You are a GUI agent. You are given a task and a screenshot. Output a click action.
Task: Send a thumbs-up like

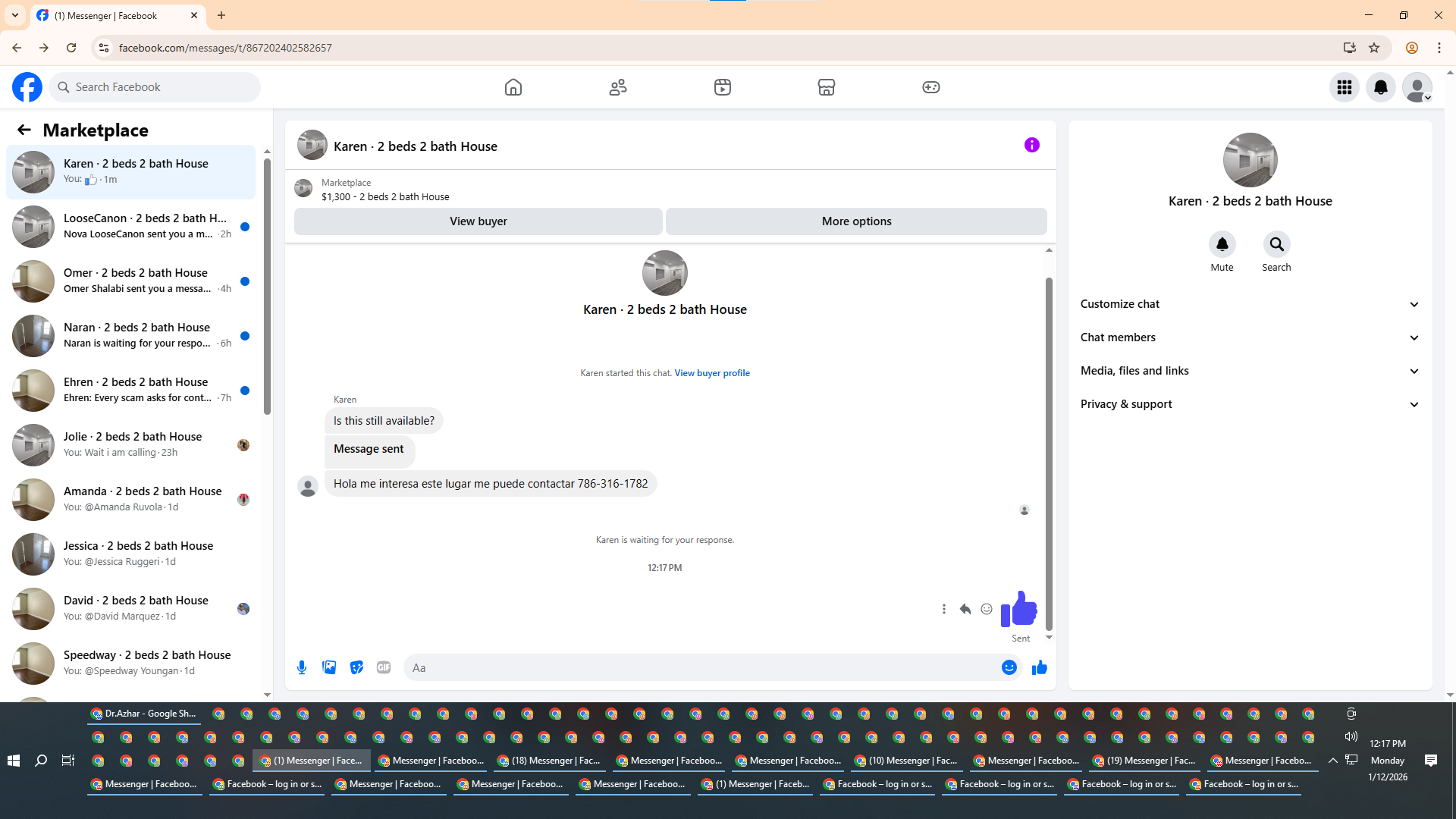pos(1039,667)
